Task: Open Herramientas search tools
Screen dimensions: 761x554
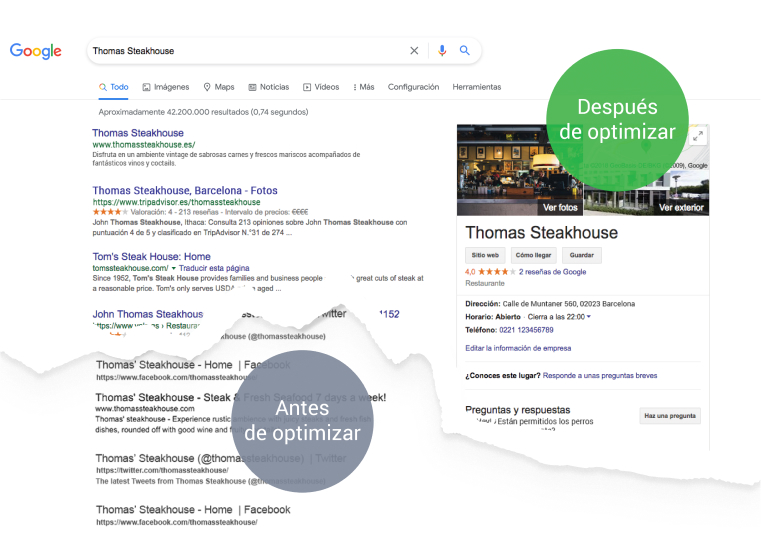Action: pyautogui.click(x=477, y=87)
